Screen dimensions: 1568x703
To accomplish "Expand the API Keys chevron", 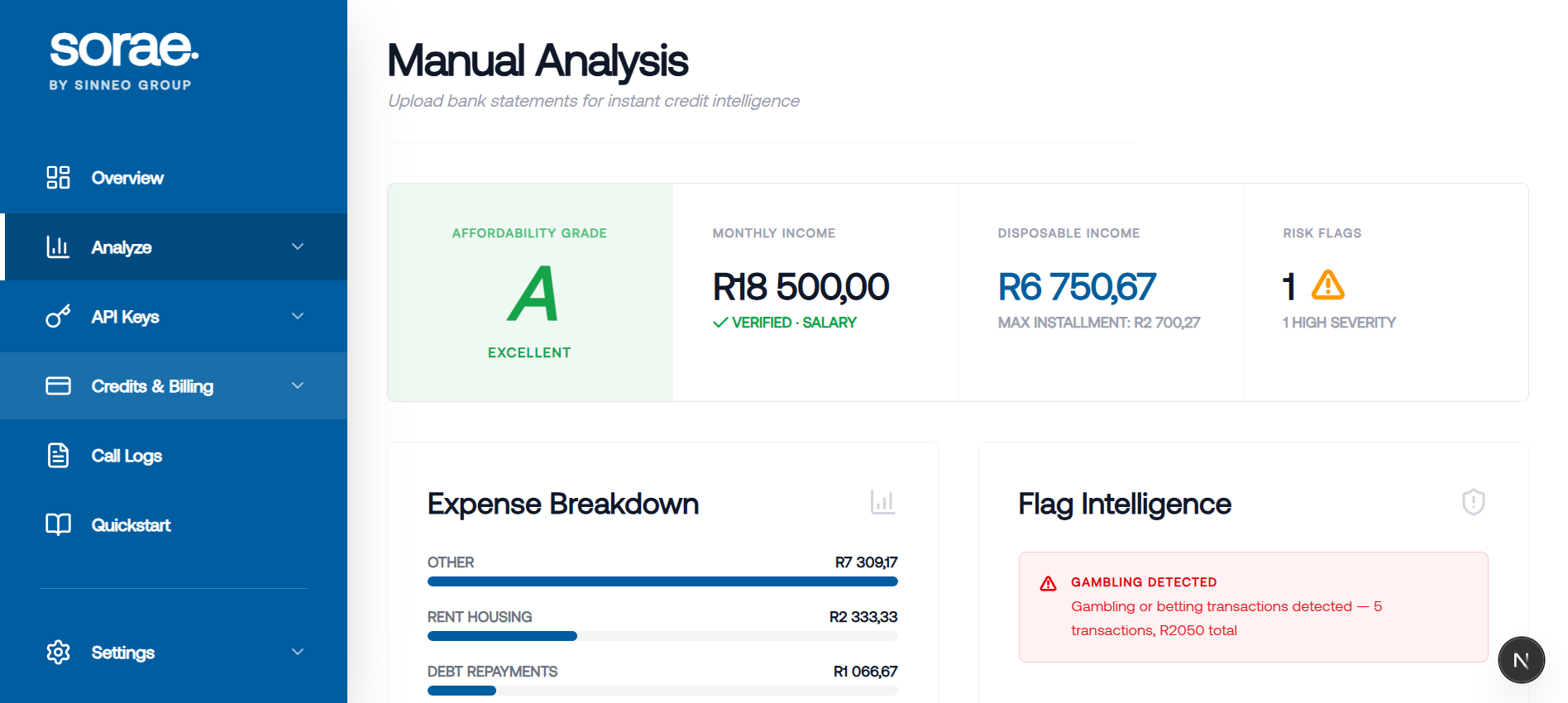I will 298,317.
